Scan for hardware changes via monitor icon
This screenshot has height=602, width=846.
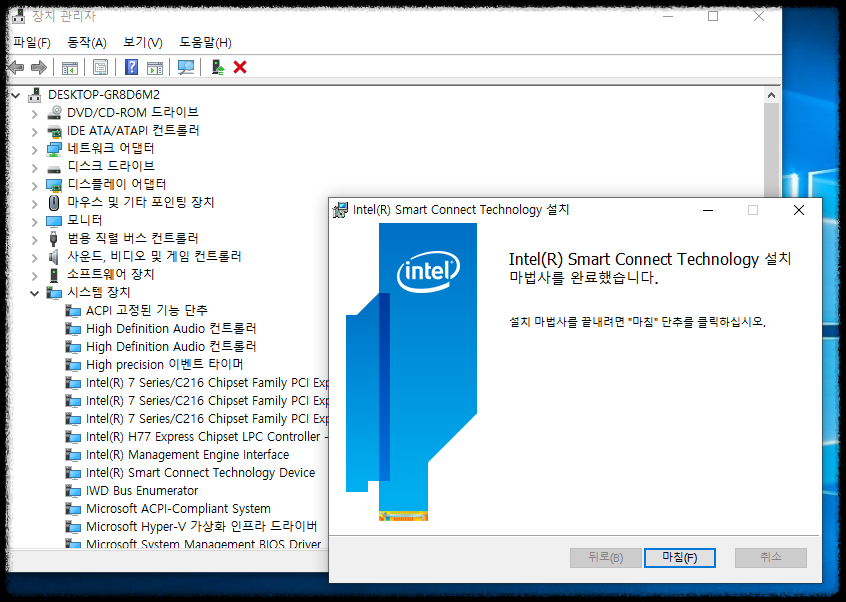click(186, 67)
